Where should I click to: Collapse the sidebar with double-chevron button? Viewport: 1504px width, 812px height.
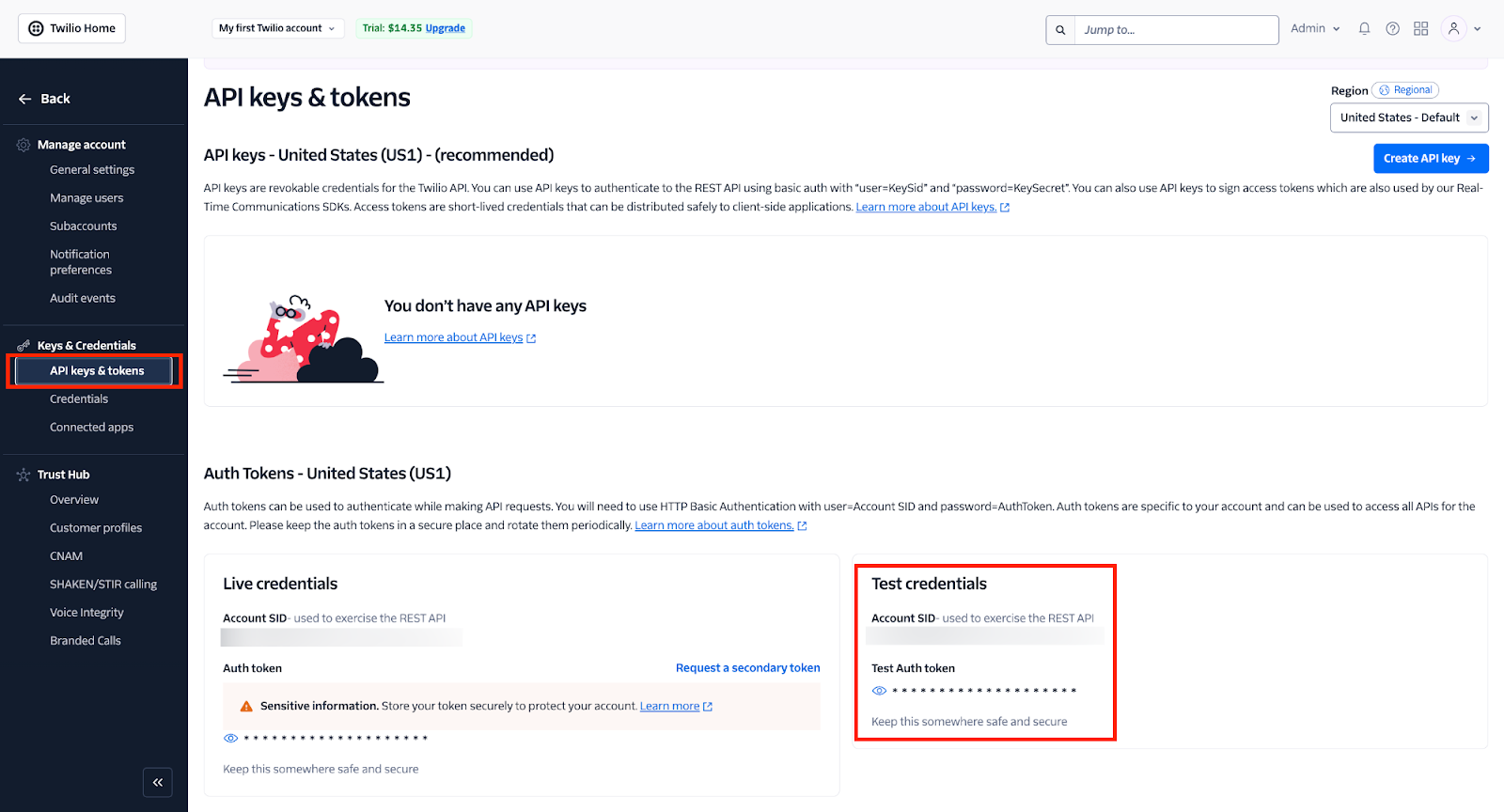tap(158, 782)
